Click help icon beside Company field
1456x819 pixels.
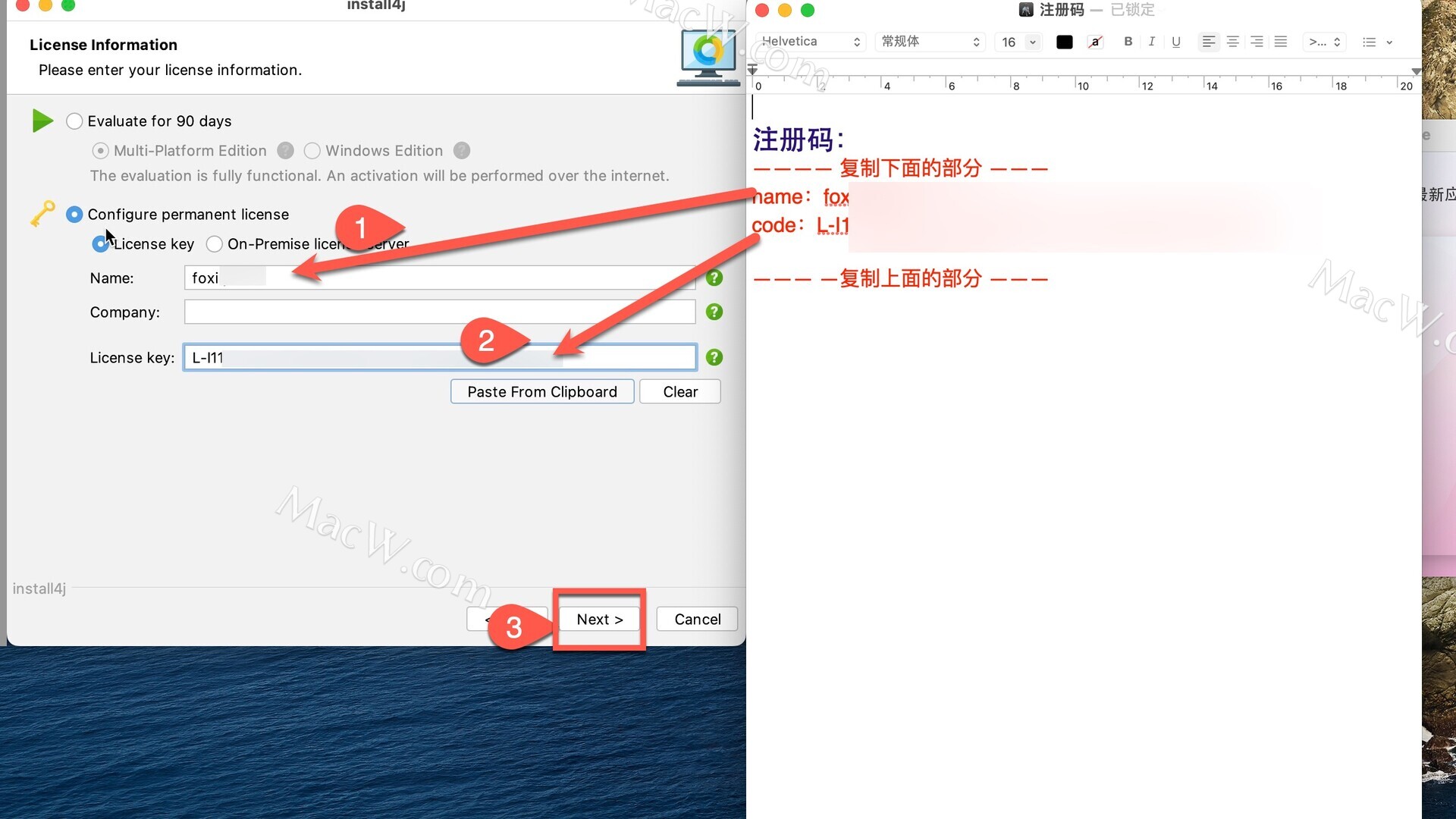click(714, 312)
